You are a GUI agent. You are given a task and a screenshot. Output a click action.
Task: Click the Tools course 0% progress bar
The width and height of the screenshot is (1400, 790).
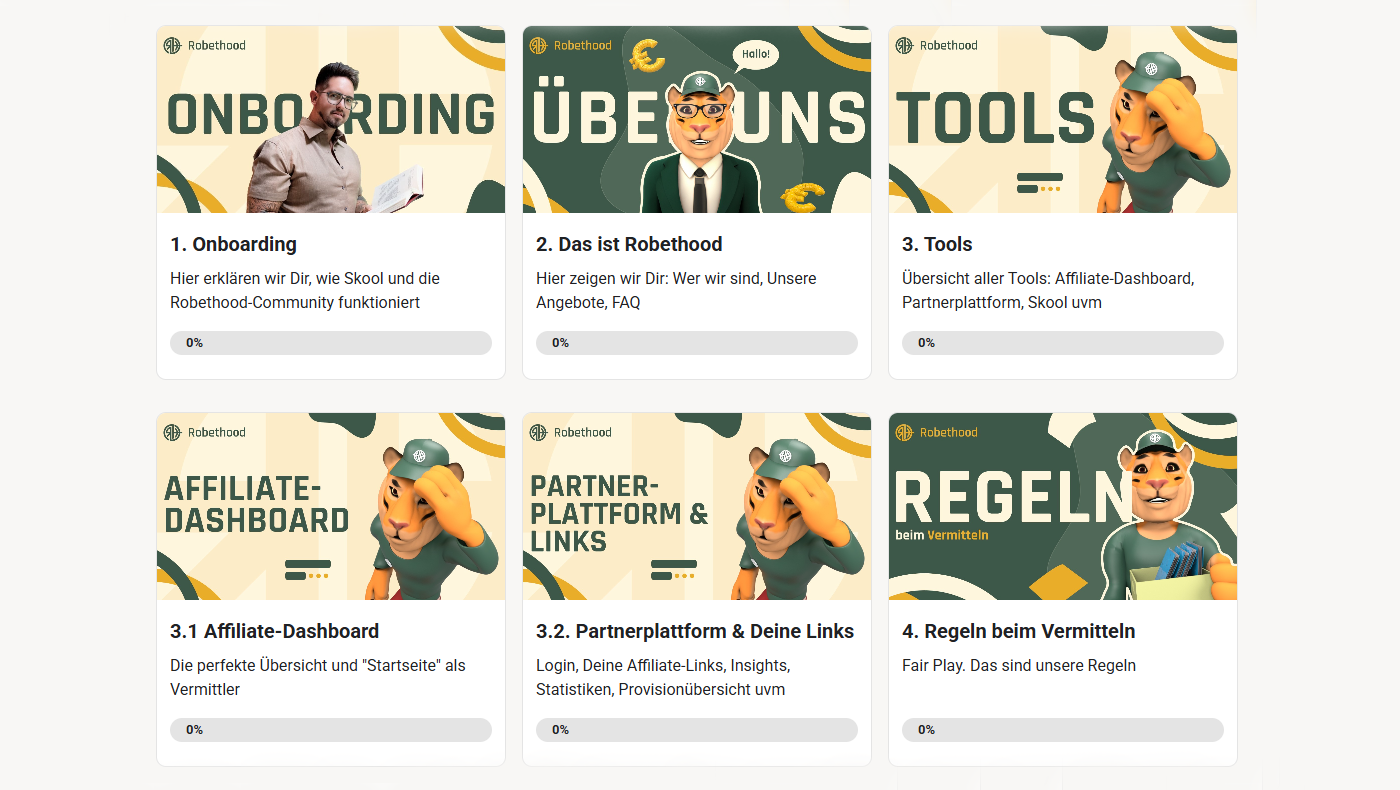click(x=1063, y=343)
